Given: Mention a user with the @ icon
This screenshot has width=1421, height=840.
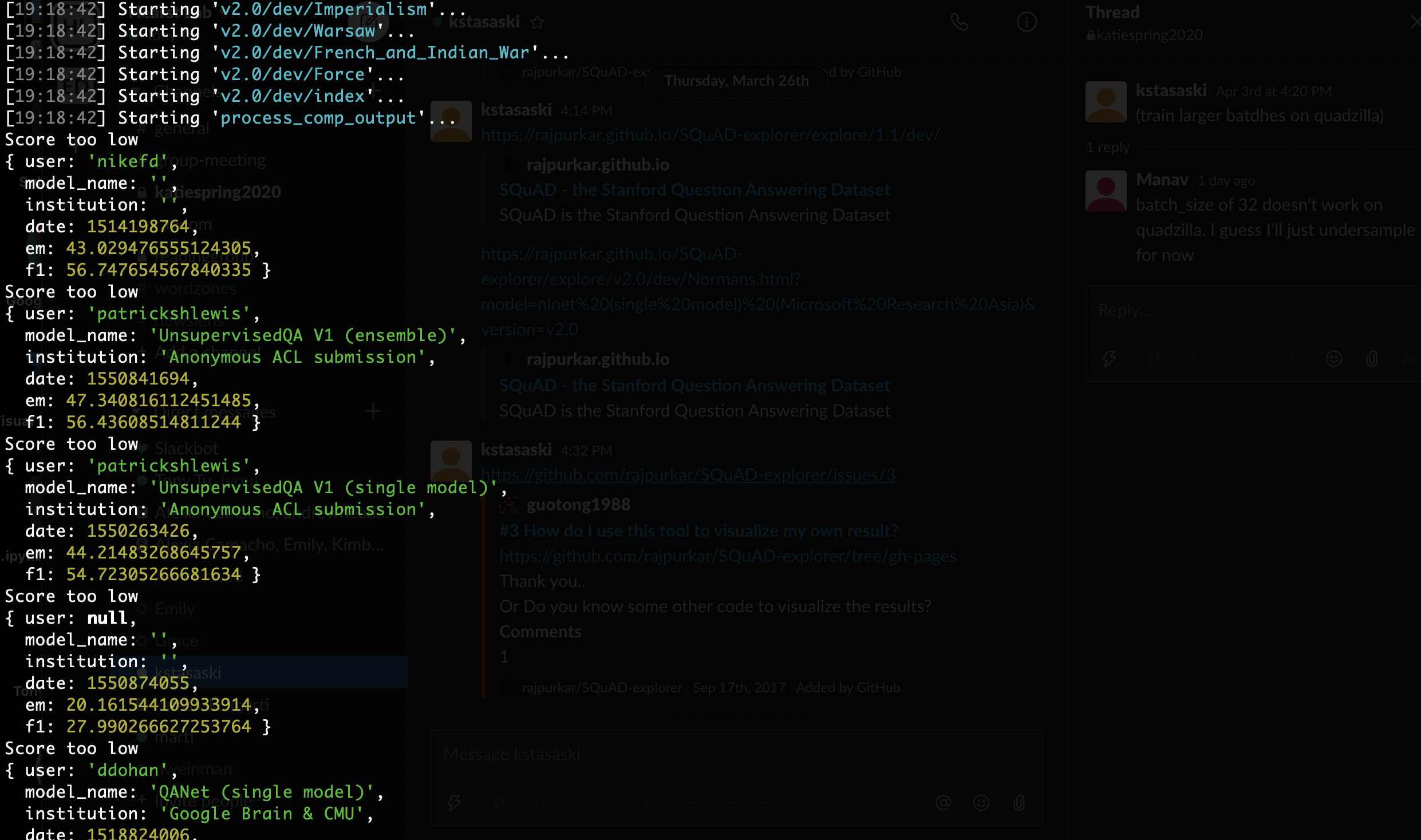Looking at the screenshot, I should [x=943, y=802].
